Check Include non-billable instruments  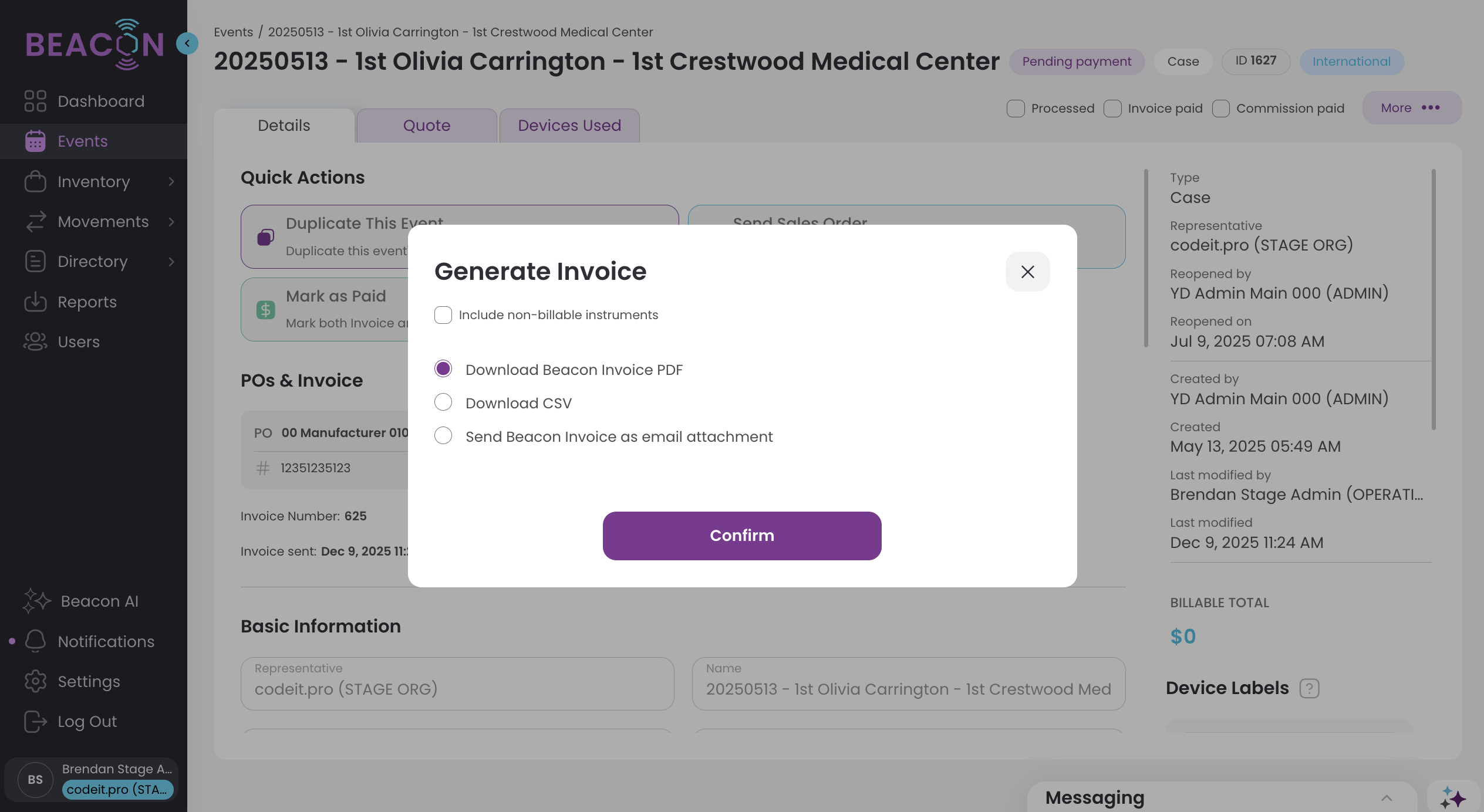(x=443, y=315)
